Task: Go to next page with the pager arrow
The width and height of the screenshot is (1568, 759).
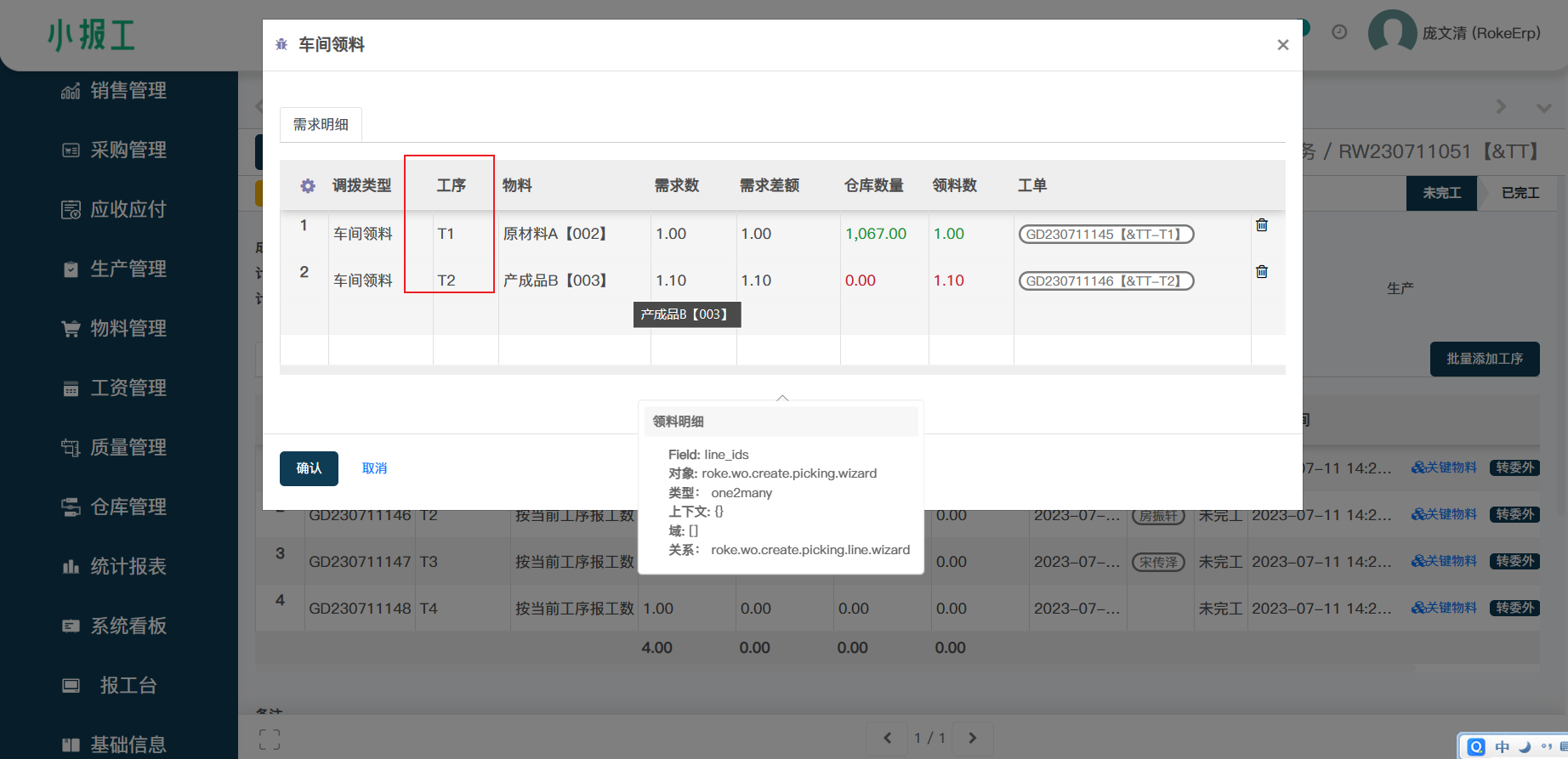Action: coord(972,738)
